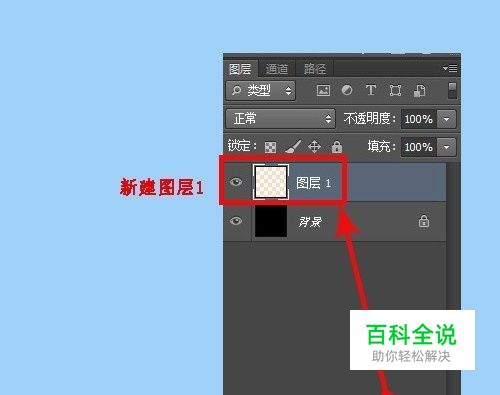Click the opacity 100% value field
The height and width of the screenshot is (395, 500).
coord(419,119)
